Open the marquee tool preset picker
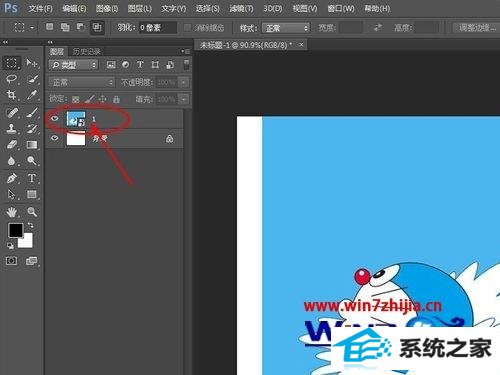Image resolution: width=500 pixels, height=375 pixels. [x=32, y=28]
